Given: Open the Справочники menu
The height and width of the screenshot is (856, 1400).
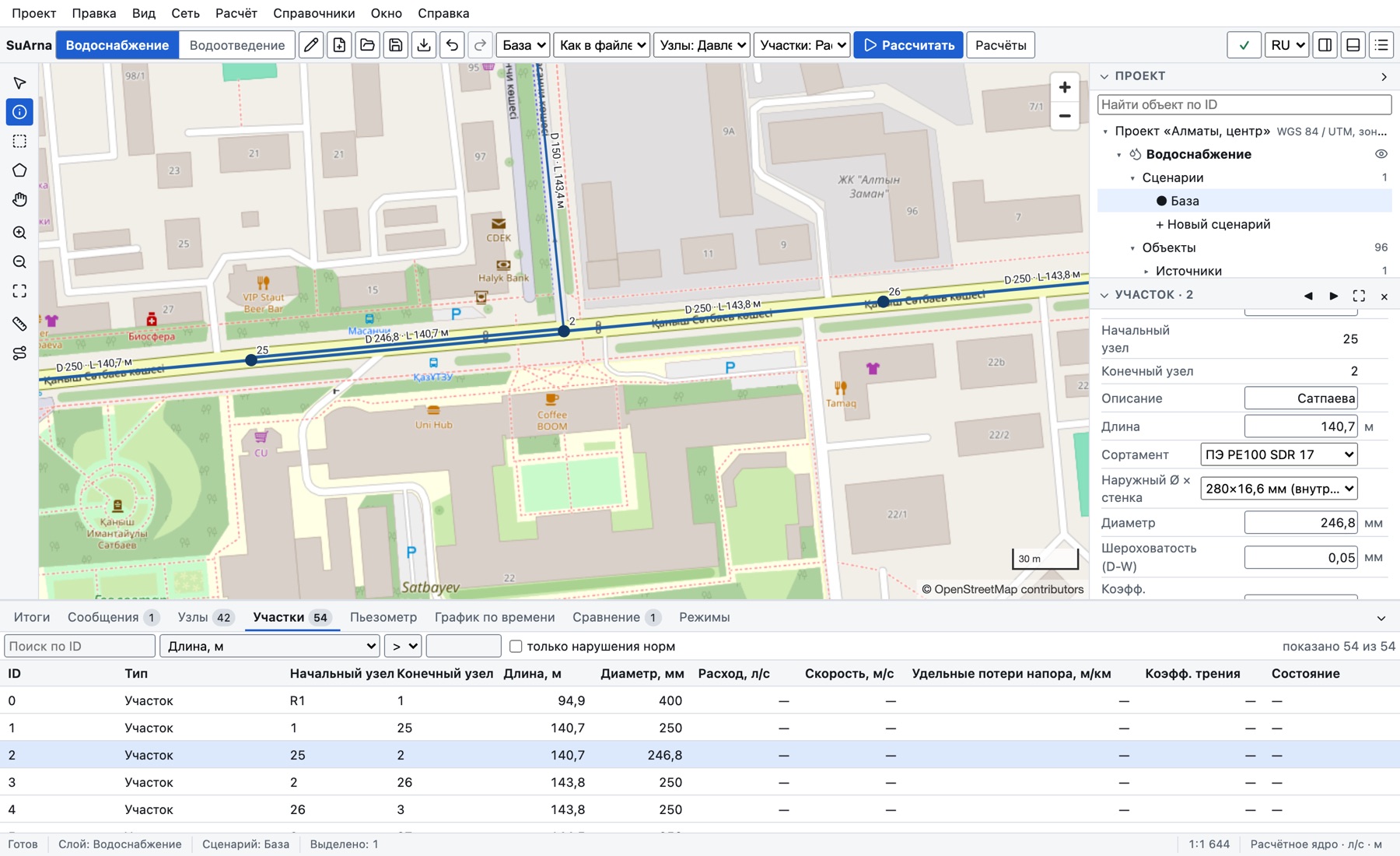Looking at the screenshot, I should click(313, 13).
